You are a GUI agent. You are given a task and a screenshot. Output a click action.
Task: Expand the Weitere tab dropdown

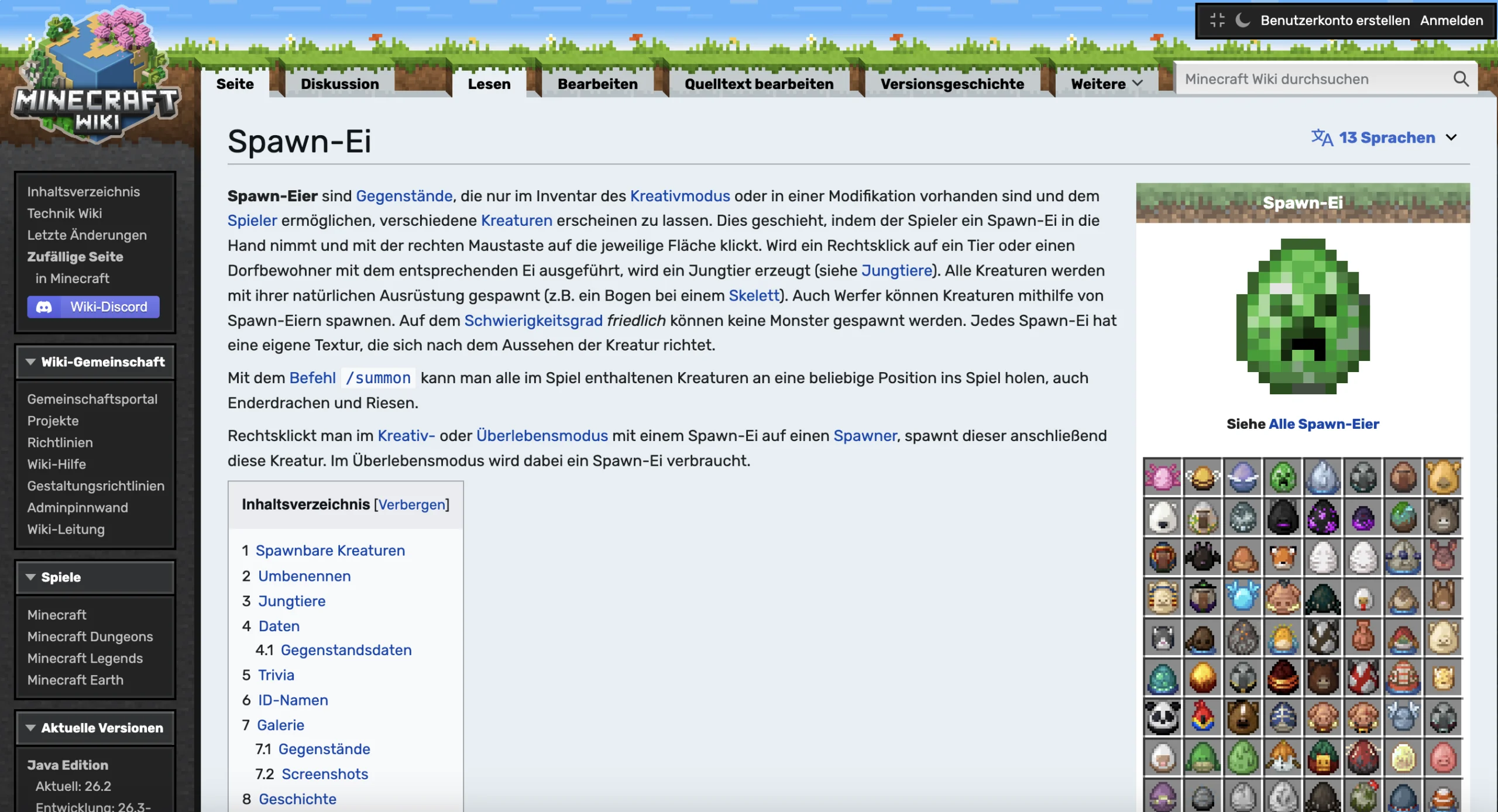click(1106, 84)
